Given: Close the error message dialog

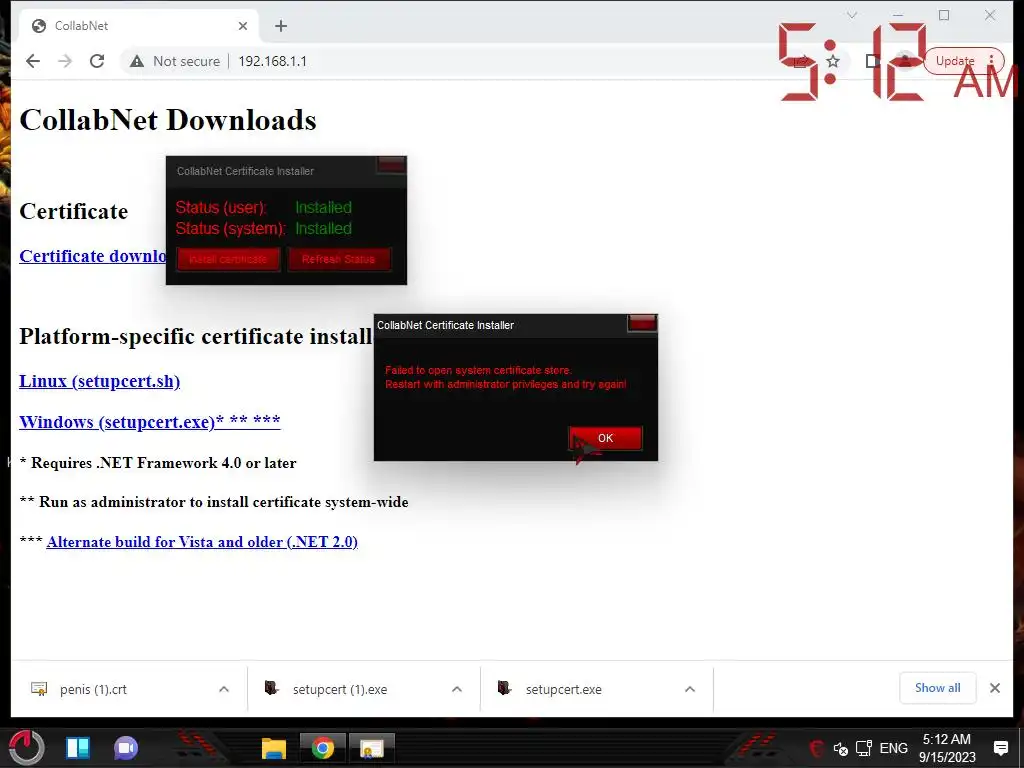Looking at the screenshot, I should coord(641,323).
